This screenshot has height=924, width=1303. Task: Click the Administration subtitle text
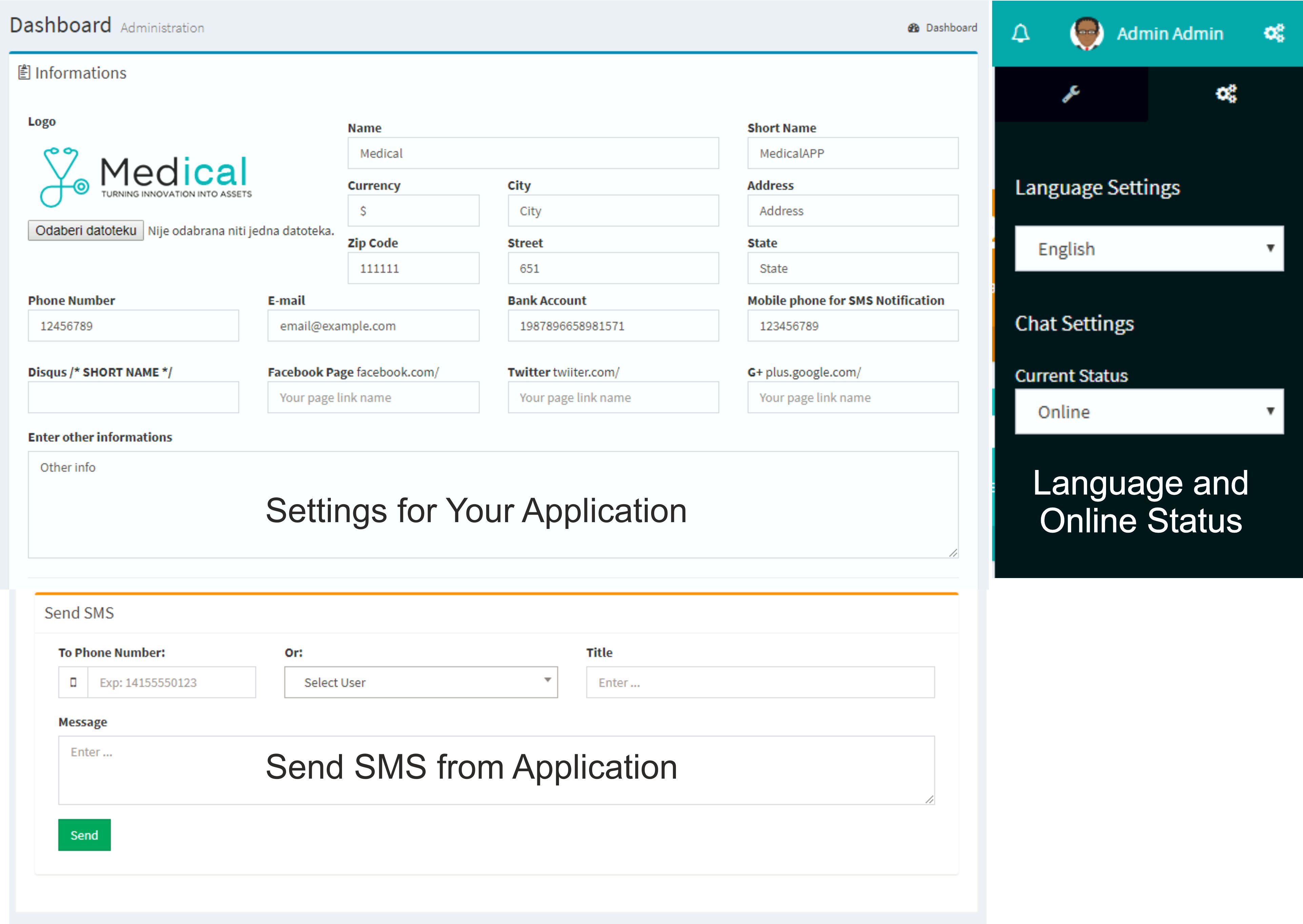click(x=162, y=28)
